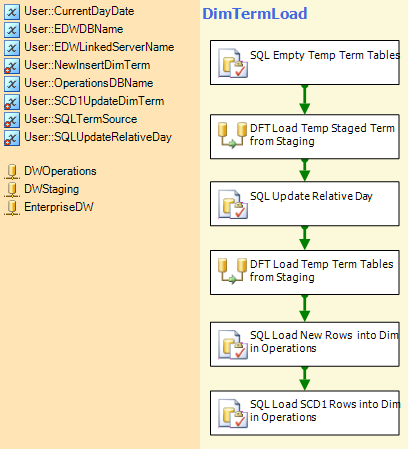Select the User::NewInsertDimTerm expression variable icon
The height and width of the screenshot is (449, 408).
(12, 66)
